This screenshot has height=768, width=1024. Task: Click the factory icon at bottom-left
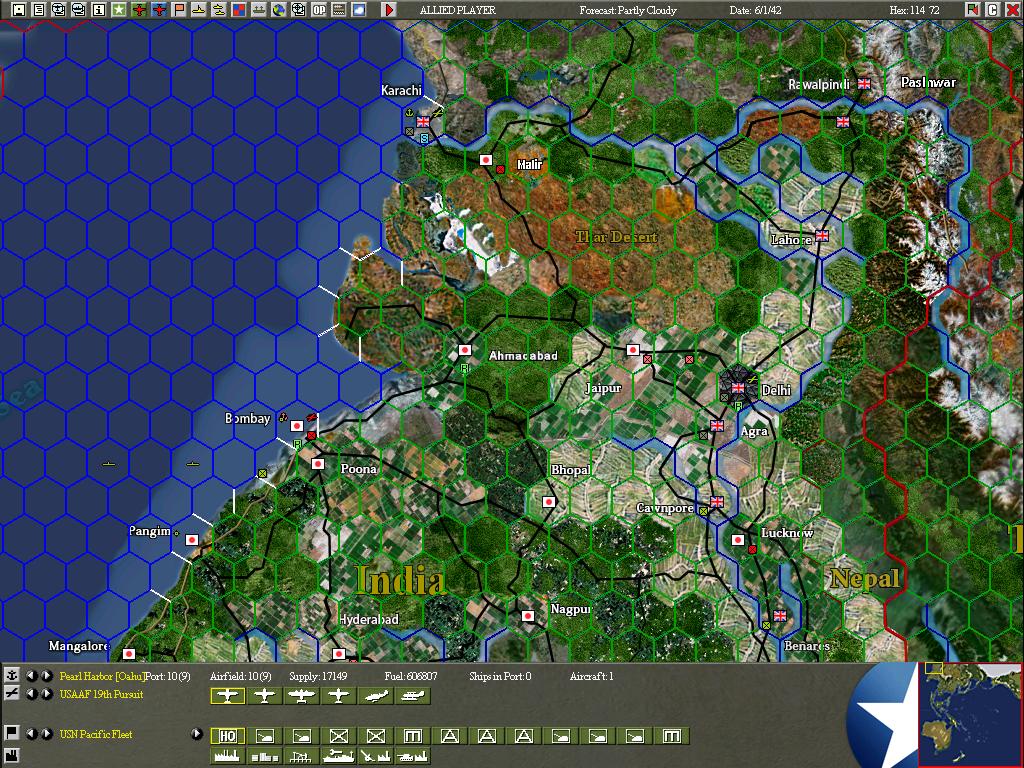pos(11,756)
